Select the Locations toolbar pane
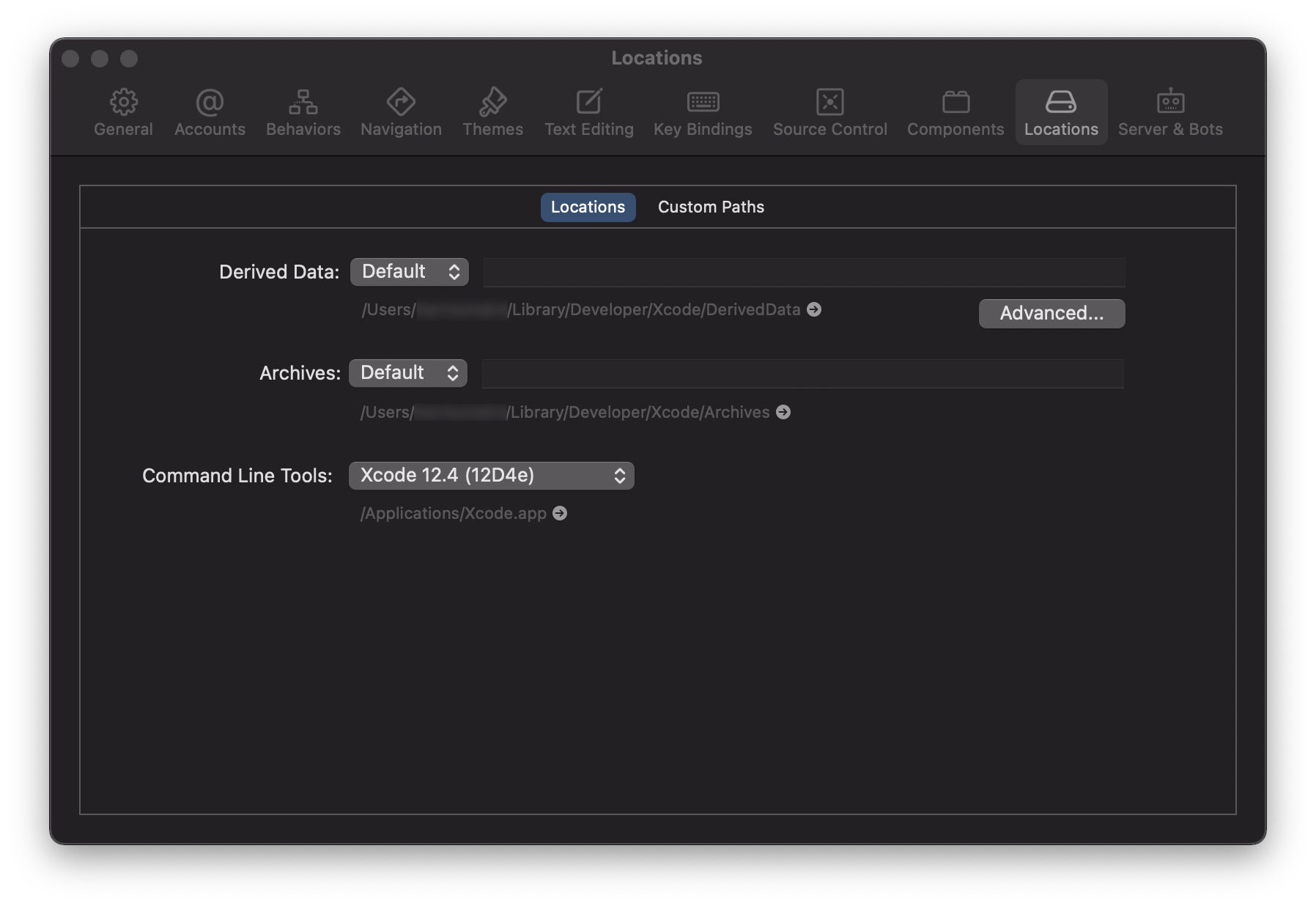The width and height of the screenshot is (1316, 906). [x=1061, y=113]
